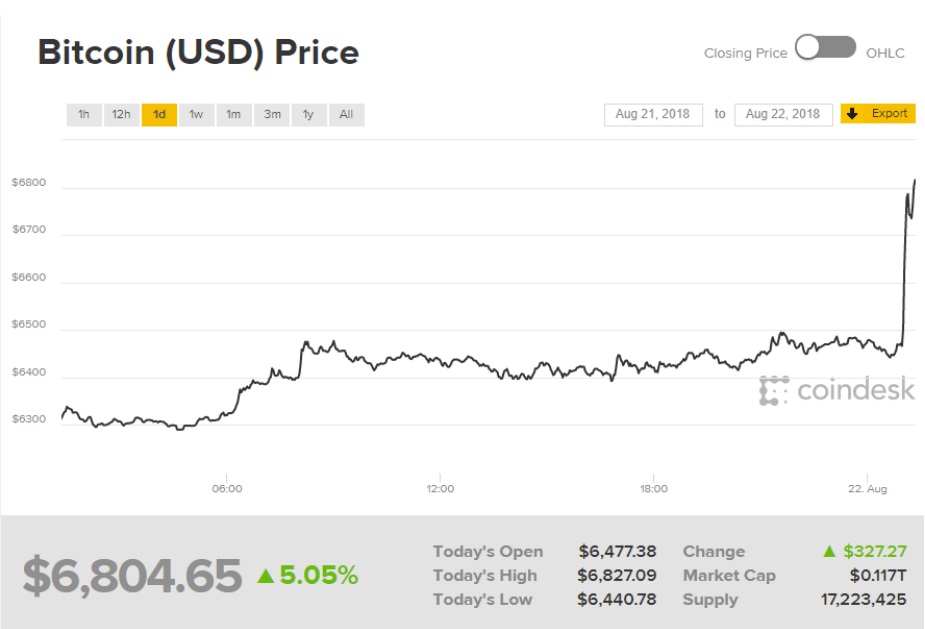Click the OHLC label
This screenshot has height=629, width=925.
(885, 53)
